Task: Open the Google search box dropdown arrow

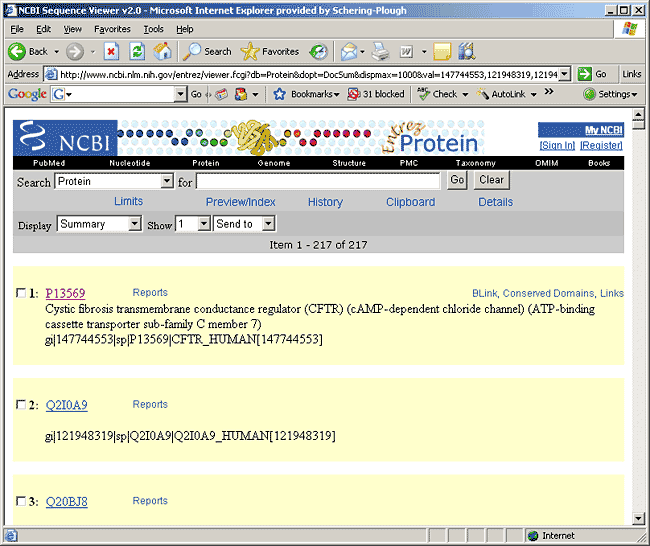Action: (x=180, y=94)
